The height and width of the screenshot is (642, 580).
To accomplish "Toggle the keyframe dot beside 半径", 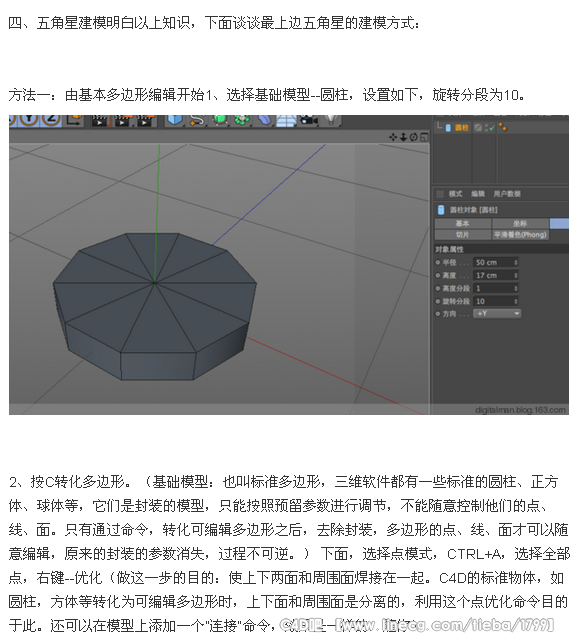I will pyautogui.click(x=438, y=262).
